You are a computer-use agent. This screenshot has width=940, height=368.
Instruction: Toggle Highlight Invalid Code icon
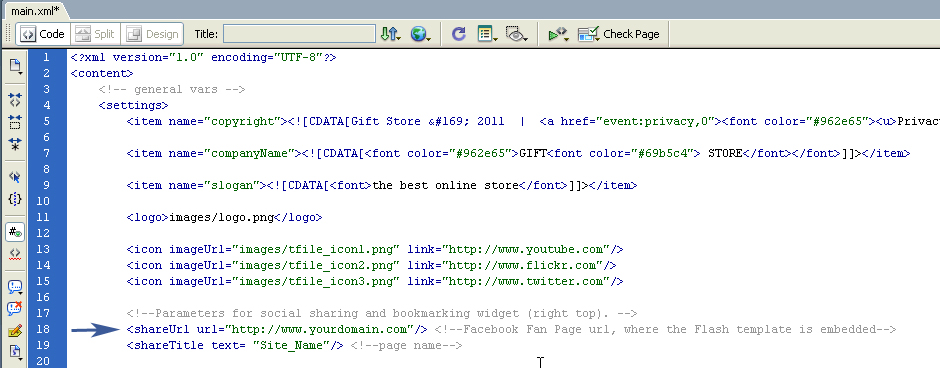tap(16, 253)
